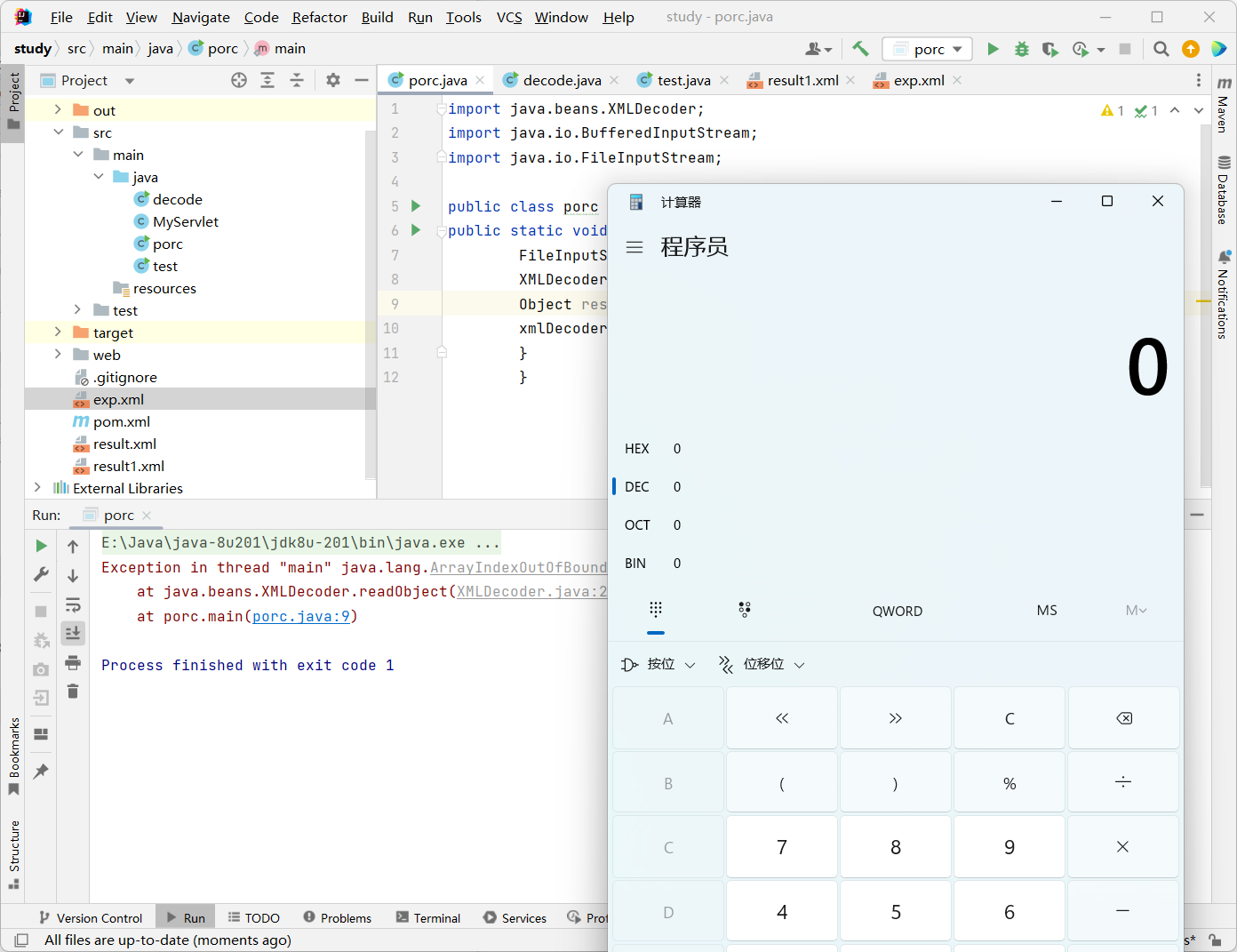Click Up the stack trace arrow
The image size is (1237, 952).
click(73, 547)
